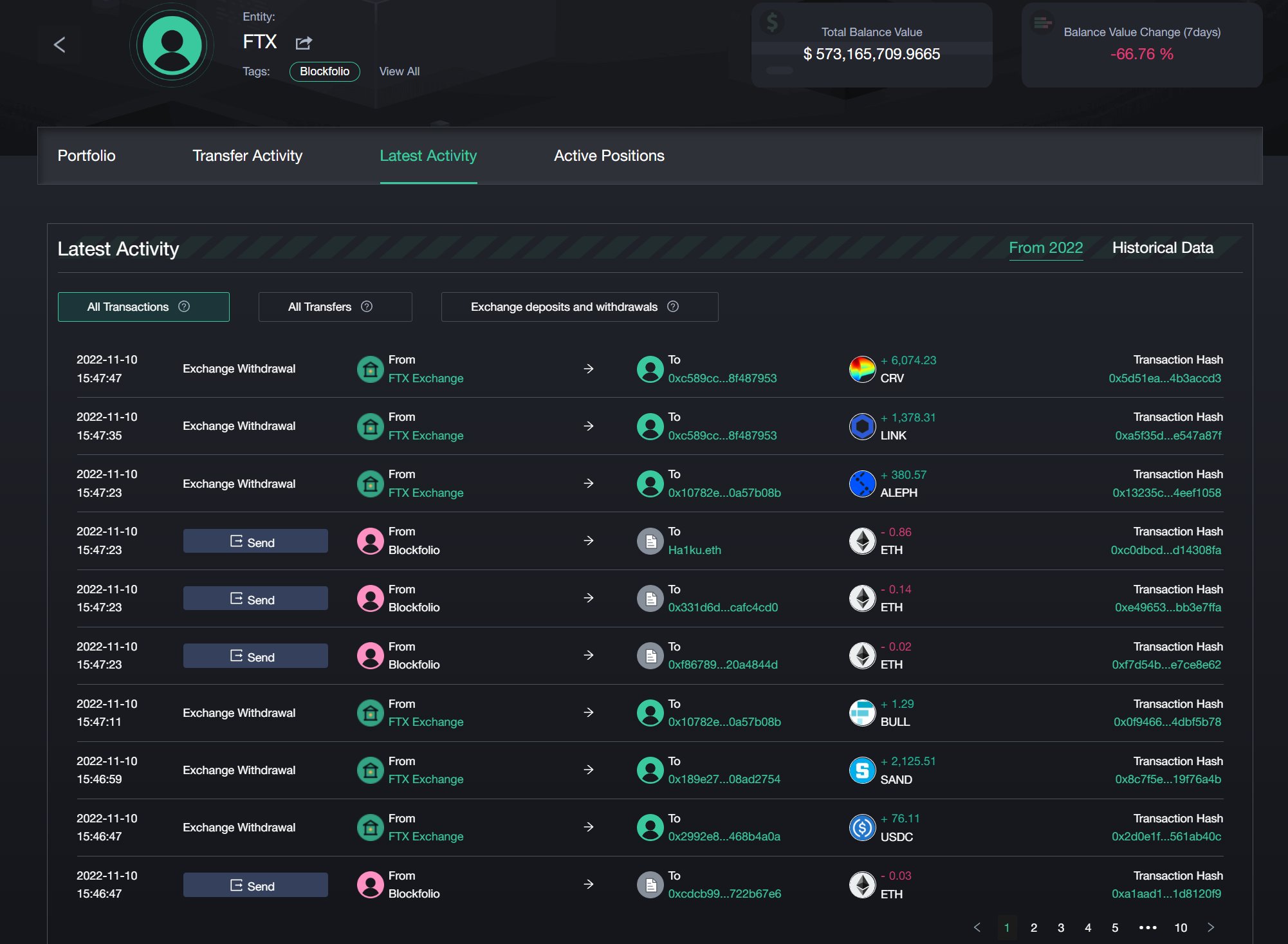Click the share icon next to FTX
Image resolution: width=1288 pixels, height=944 pixels.
click(x=304, y=43)
